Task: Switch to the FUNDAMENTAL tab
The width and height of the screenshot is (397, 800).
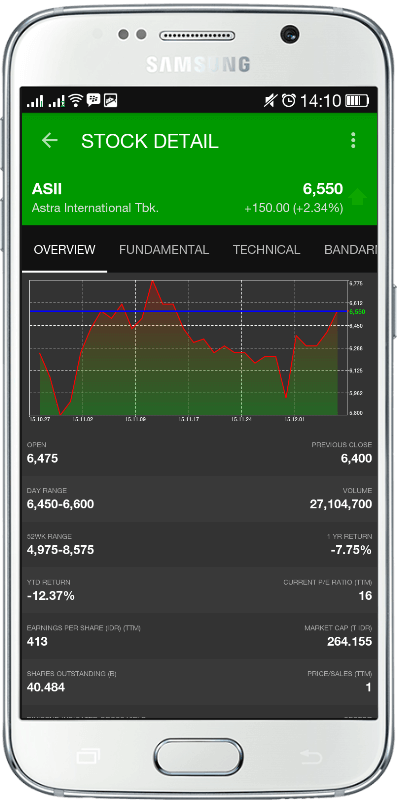Action: click(164, 249)
